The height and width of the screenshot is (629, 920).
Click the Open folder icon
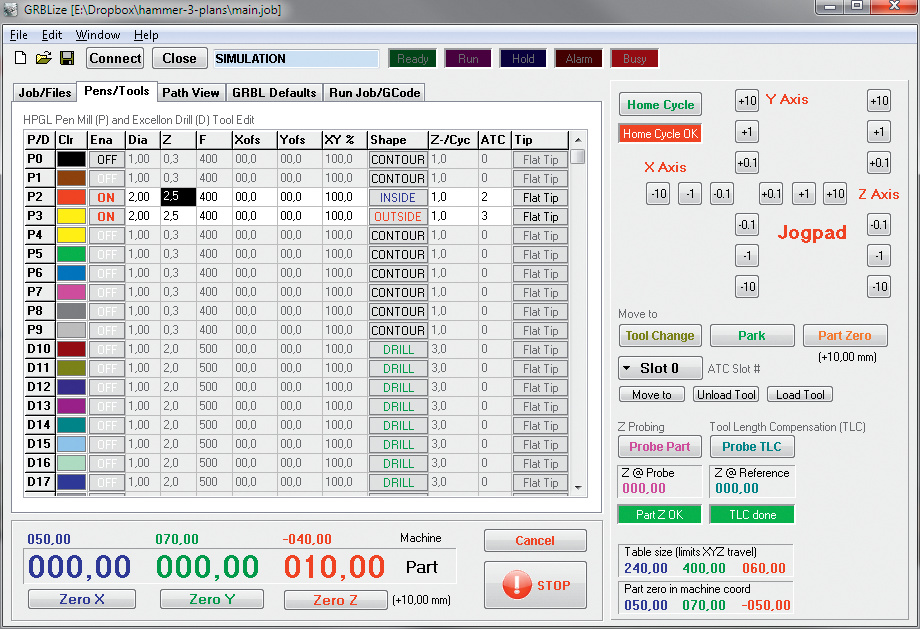[43, 59]
